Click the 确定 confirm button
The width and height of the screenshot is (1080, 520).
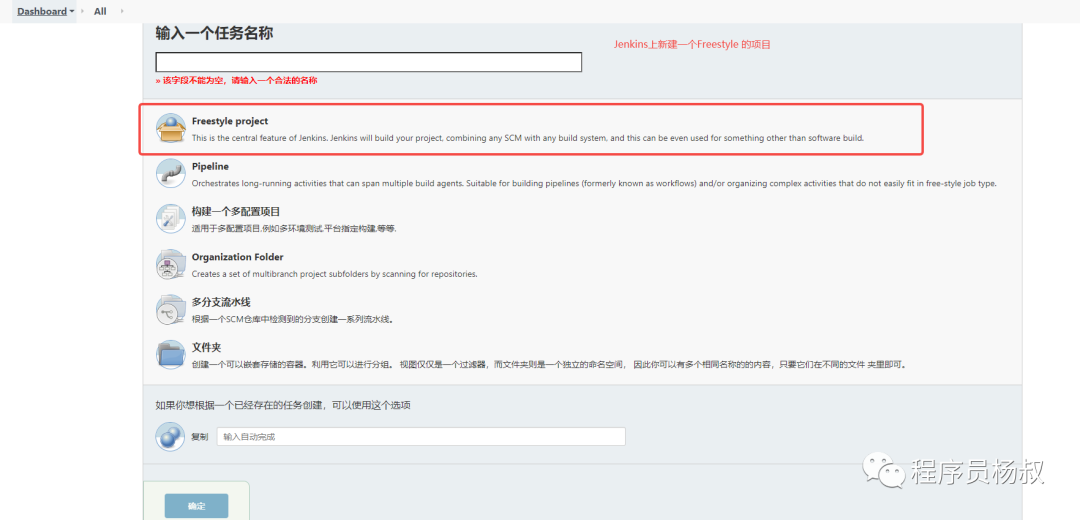pyautogui.click(x=196, y=506)
